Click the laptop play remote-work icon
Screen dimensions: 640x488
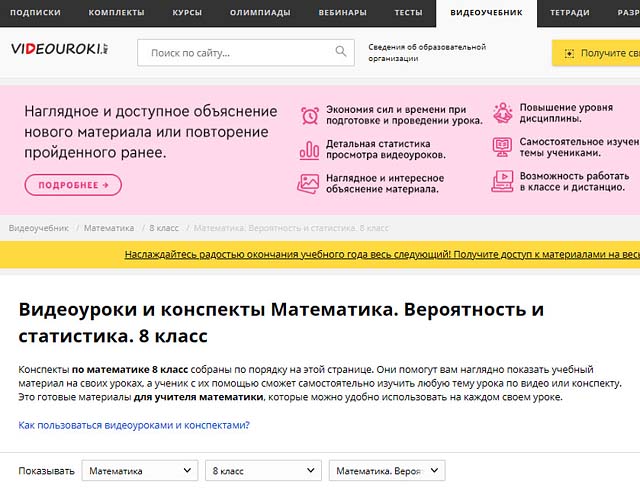click(502, 181)
